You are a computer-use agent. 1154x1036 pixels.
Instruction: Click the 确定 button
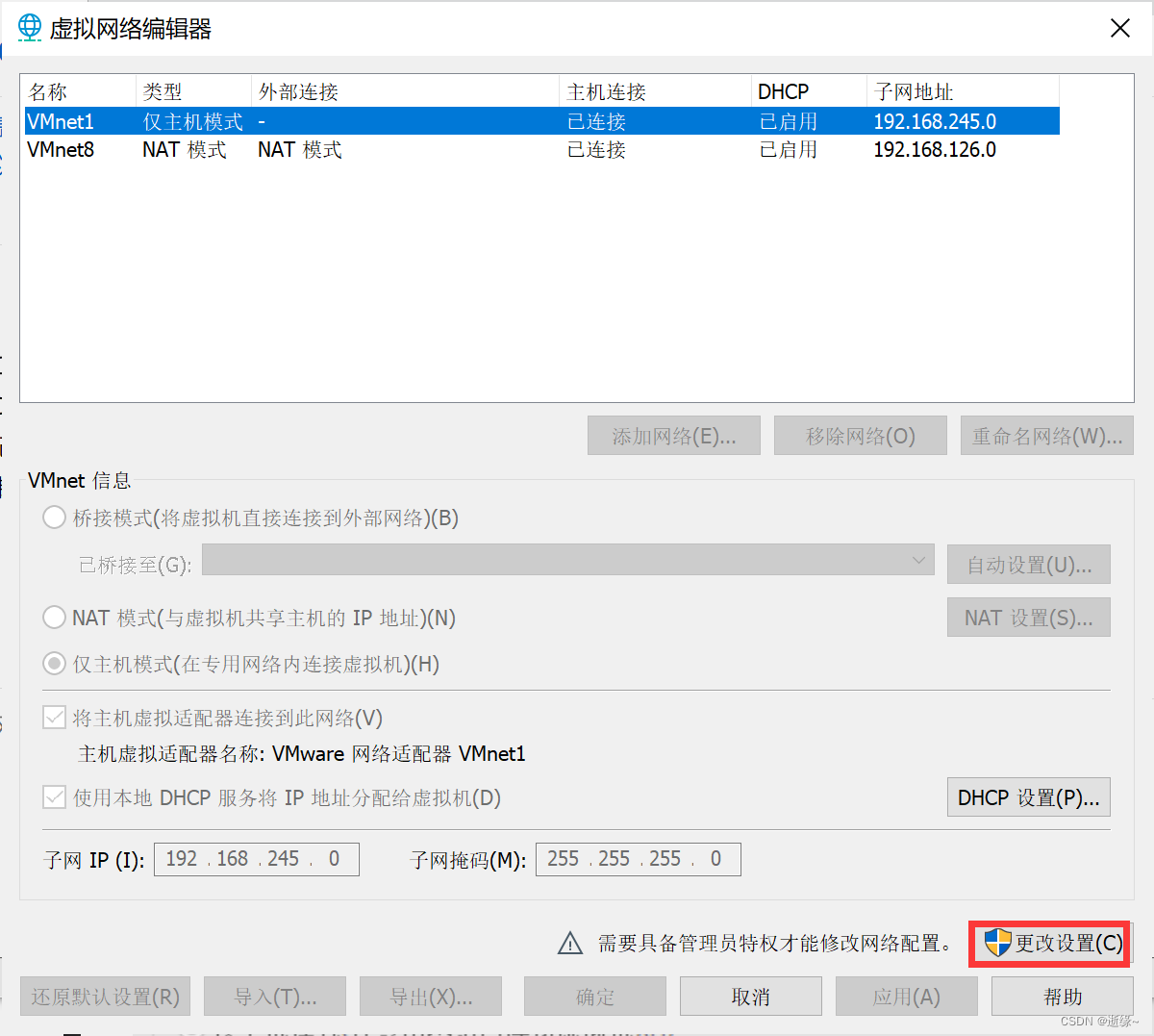(x=595, y=997)
